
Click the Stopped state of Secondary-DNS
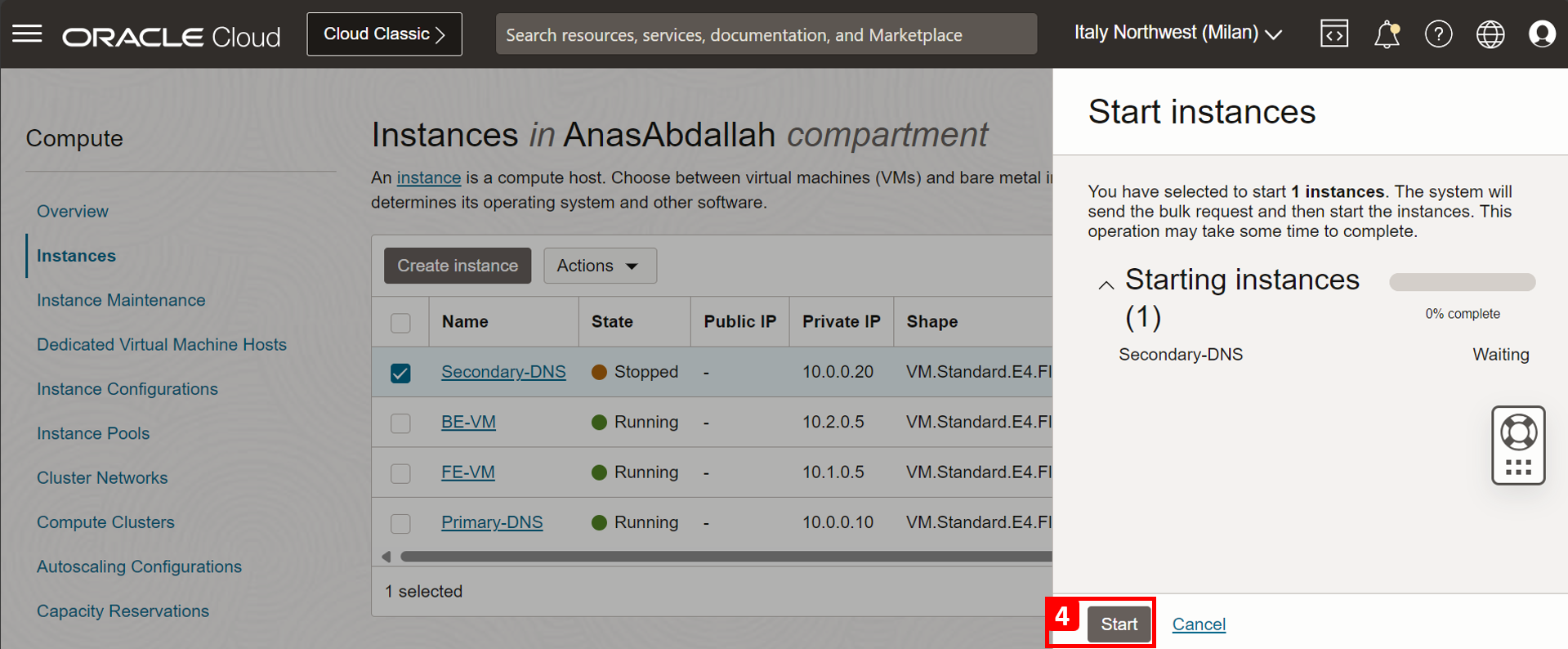pyautogui.click(x=635, y=372)
